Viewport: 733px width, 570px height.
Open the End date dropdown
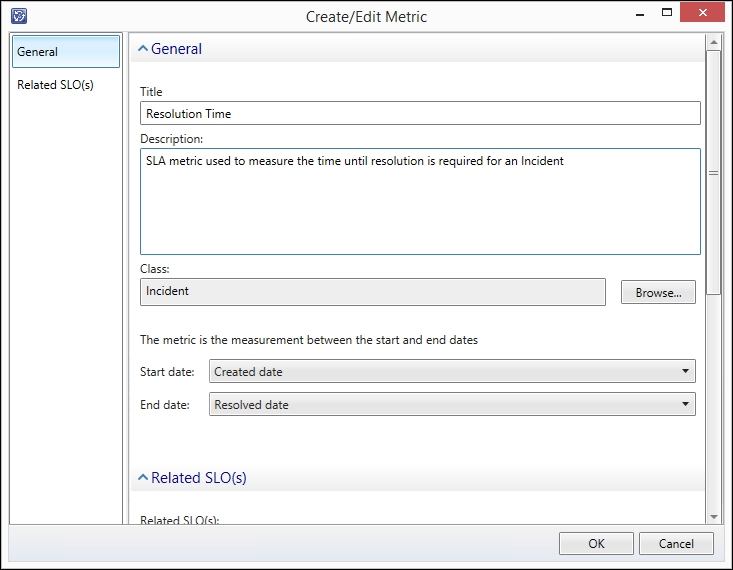coord(452,404)
